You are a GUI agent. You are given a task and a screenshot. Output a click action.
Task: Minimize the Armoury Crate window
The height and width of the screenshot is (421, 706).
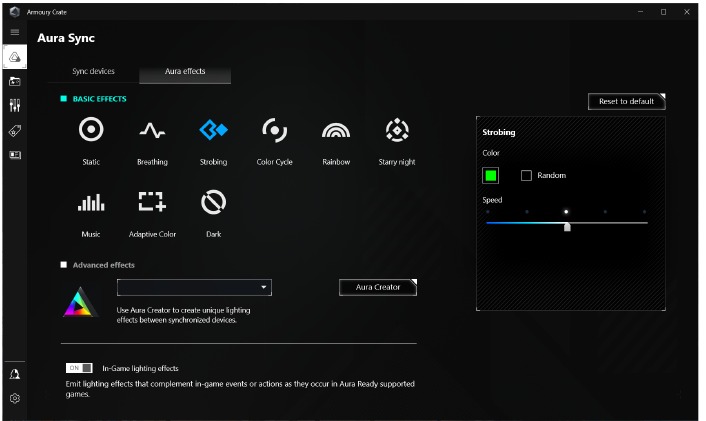tap(640, 12)
